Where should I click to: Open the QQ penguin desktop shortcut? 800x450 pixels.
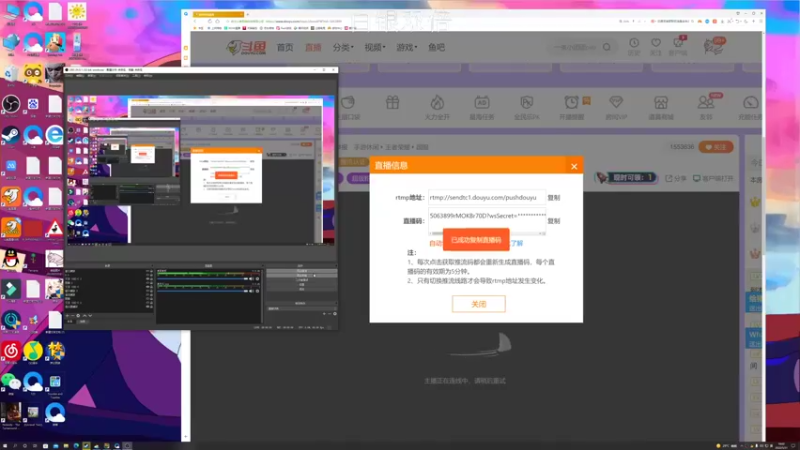[11, 259]
